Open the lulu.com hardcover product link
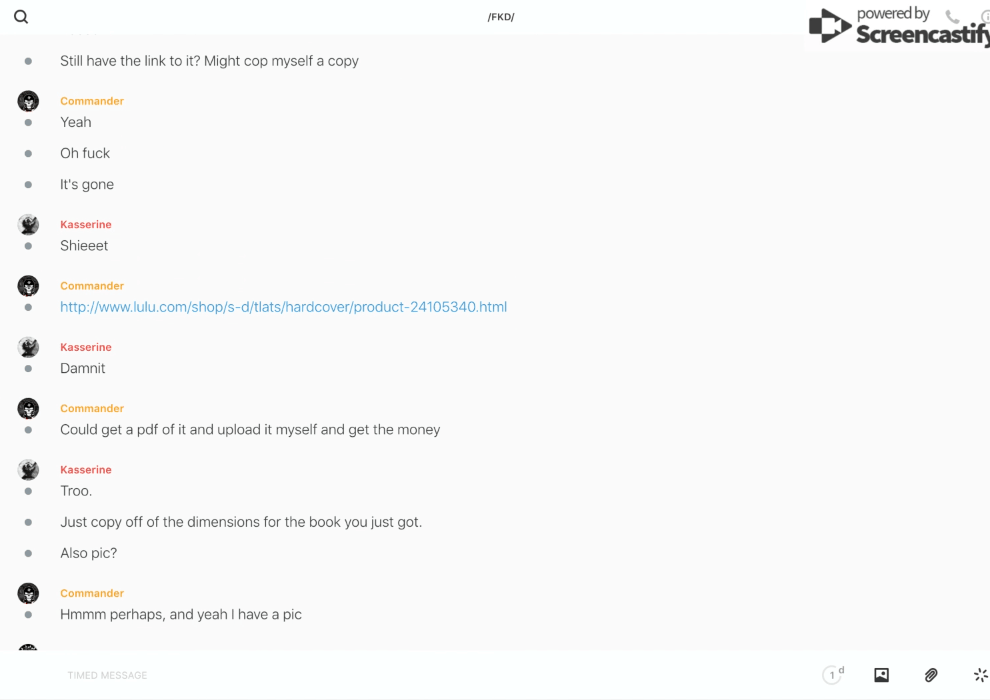 (283, 307)
